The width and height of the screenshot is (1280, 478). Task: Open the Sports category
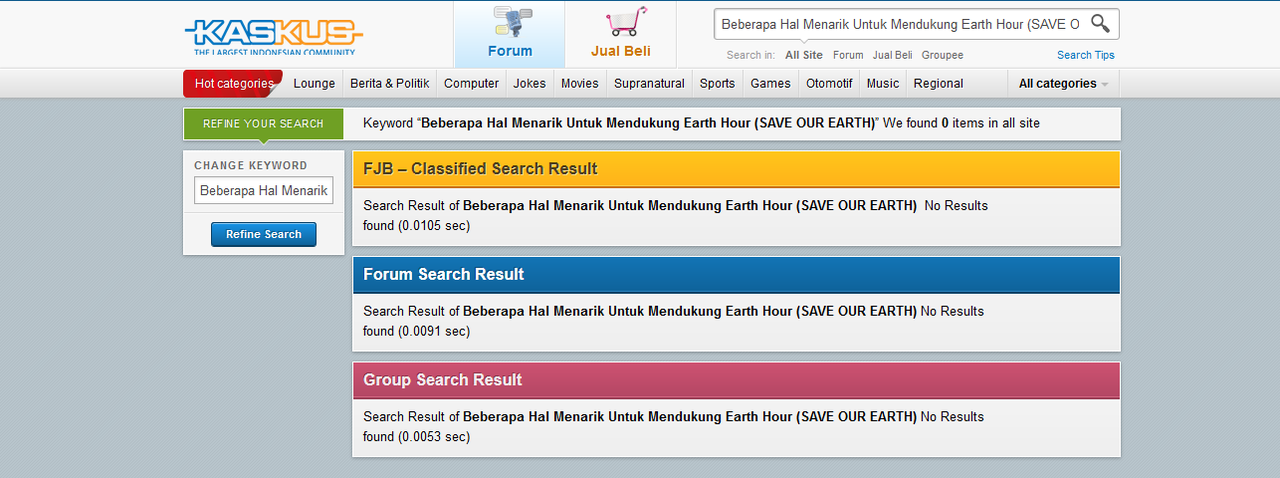(717, 84)
